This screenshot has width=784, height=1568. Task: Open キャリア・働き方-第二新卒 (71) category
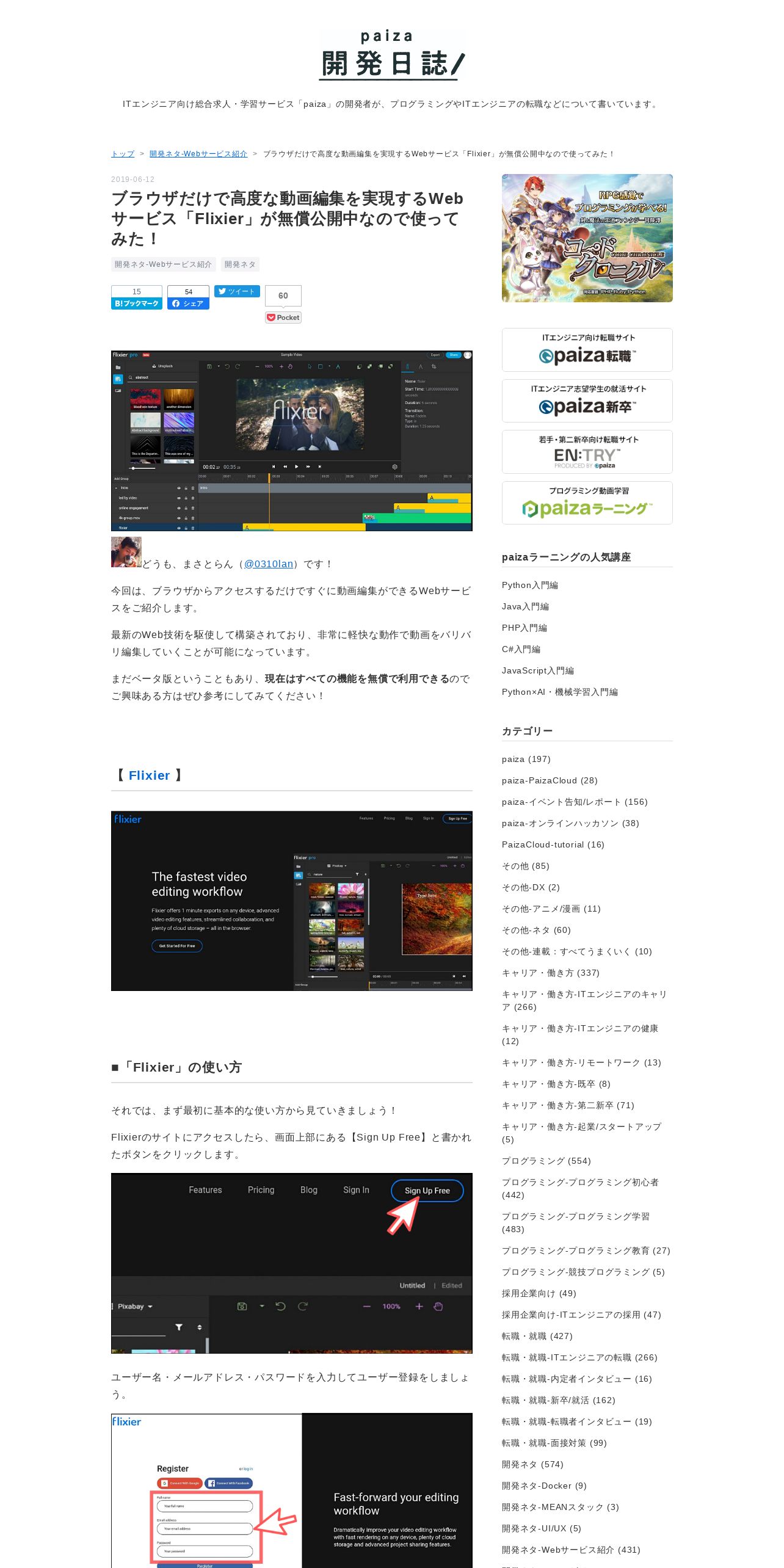(568, 1105)
